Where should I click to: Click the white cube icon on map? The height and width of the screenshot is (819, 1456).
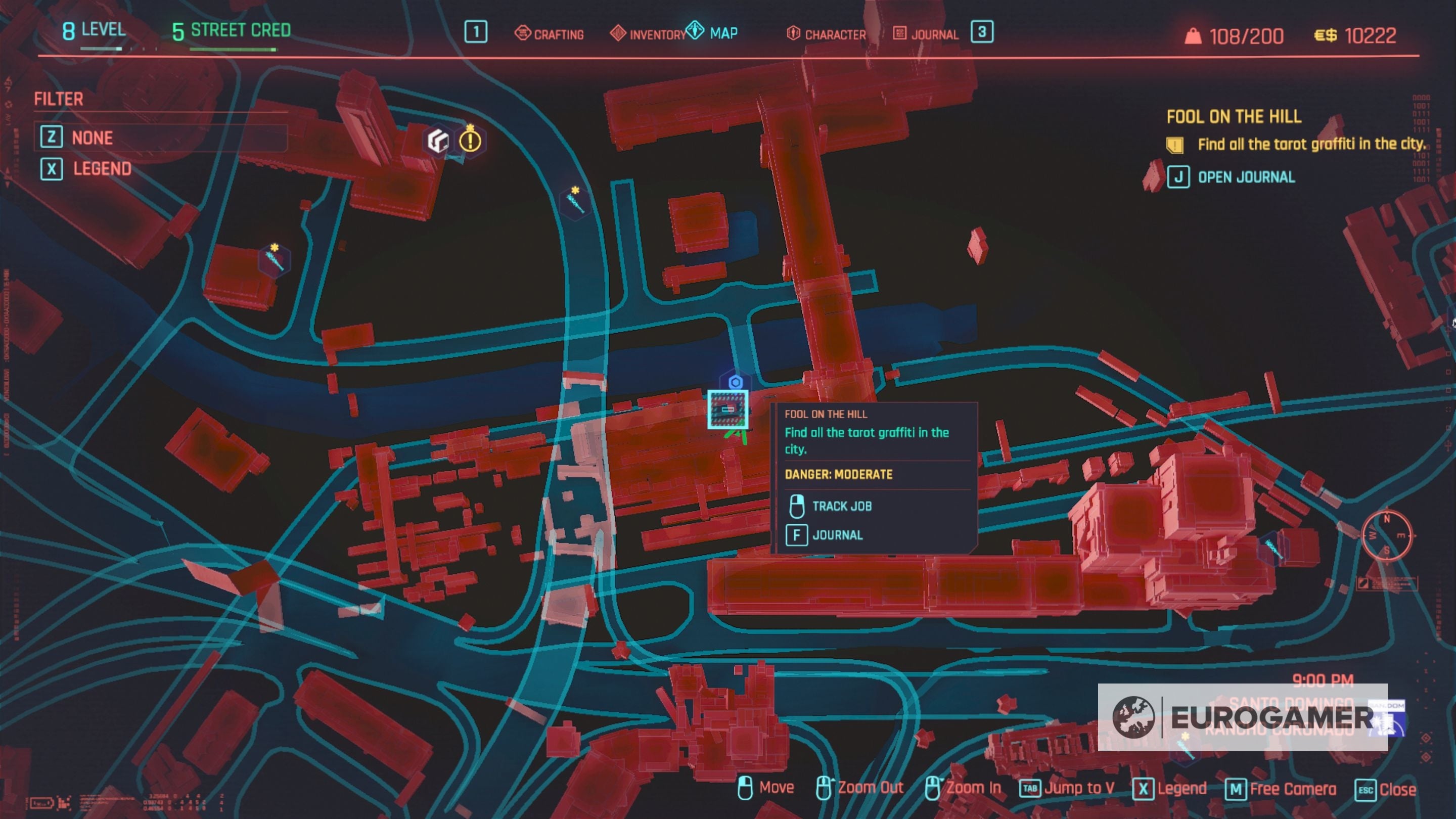(438, 141)
